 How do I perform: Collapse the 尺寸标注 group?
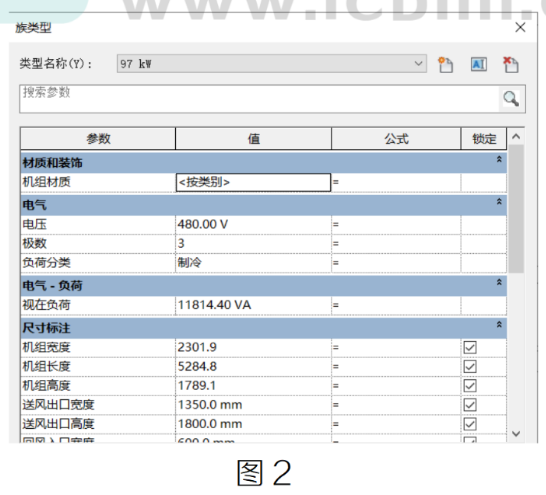(499, 325)
